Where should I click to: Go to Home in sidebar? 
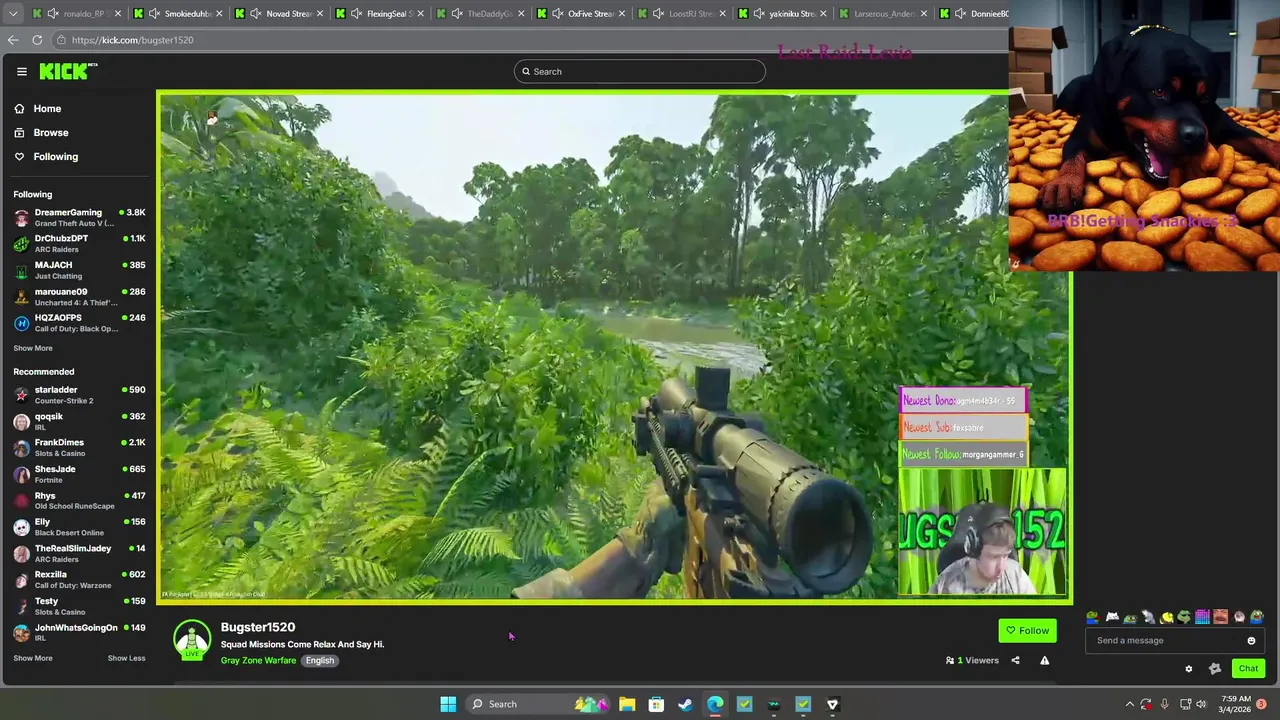pos(37,108)
